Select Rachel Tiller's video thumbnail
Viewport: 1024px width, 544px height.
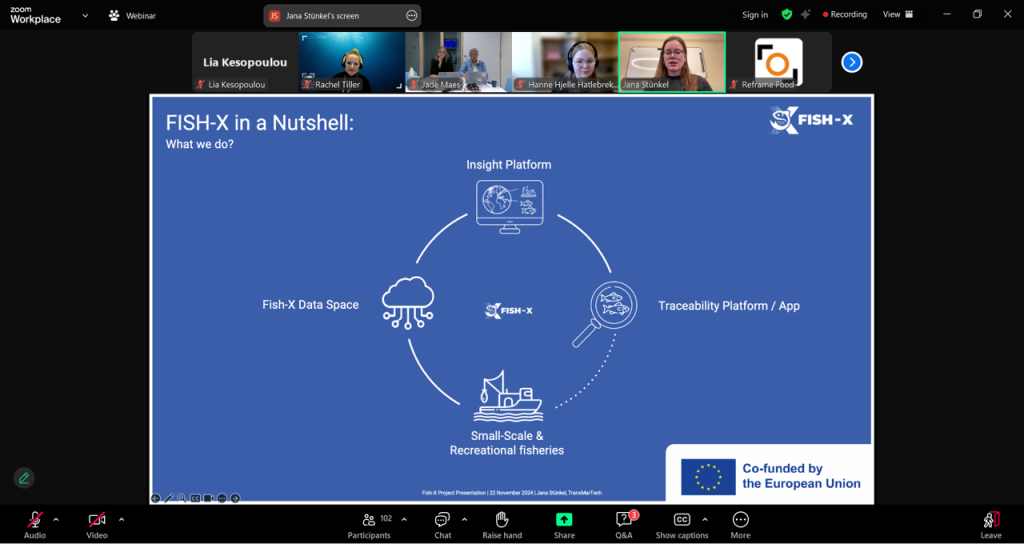(x=352, y=62)
